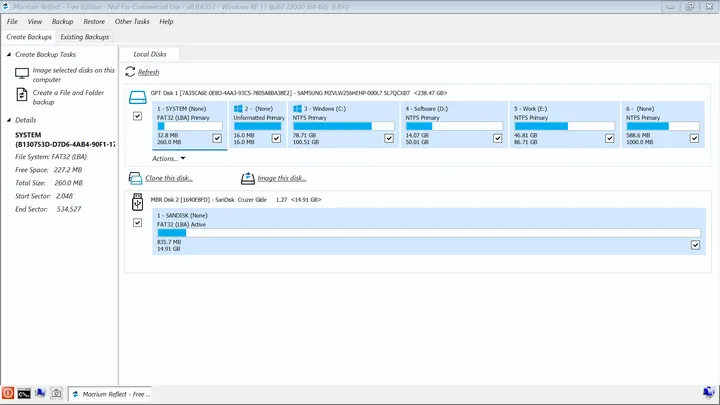
Task: Click the monitor icon for imaging selected disks
Action: tap(22, 72)
